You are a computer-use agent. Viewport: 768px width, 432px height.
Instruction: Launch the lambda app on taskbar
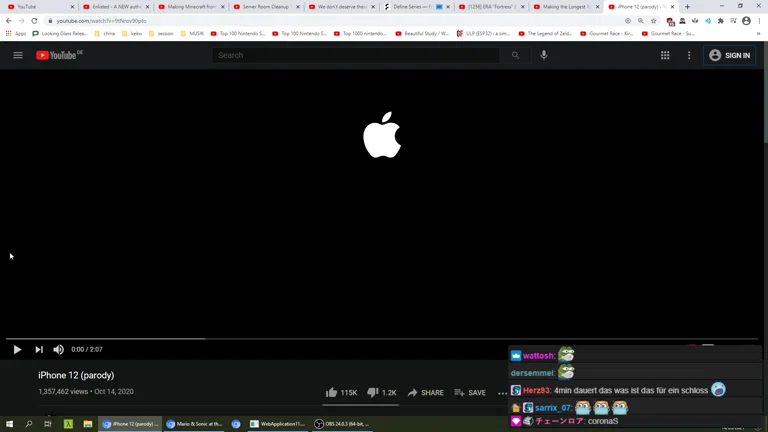click(68, 424)
